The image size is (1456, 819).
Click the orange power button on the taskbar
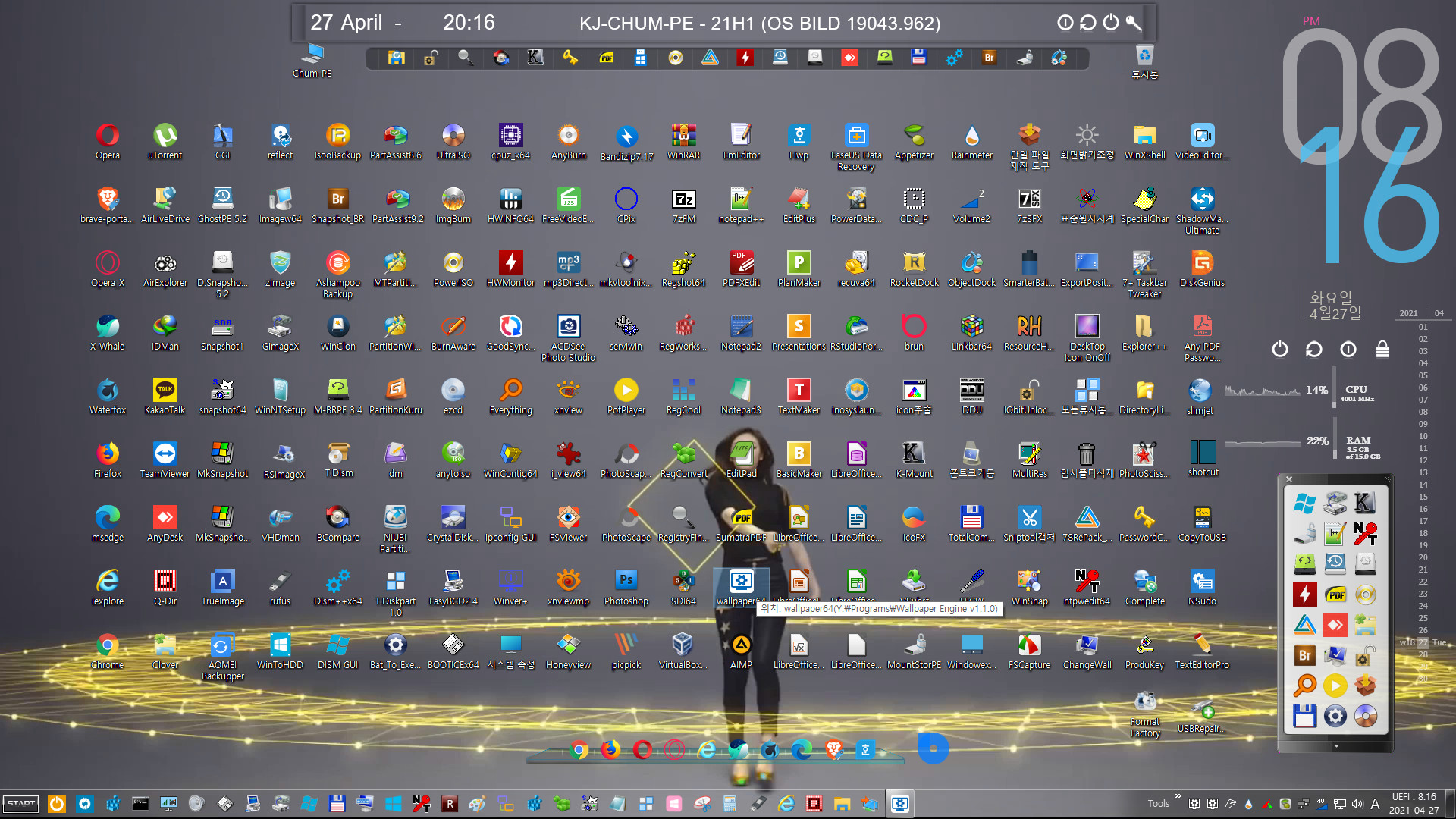point(56,803)
